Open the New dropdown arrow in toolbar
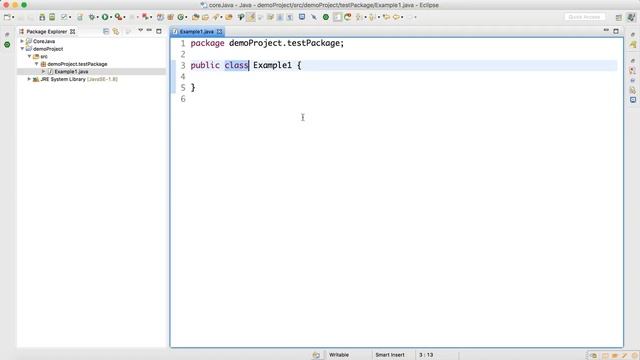 (13, 17)
